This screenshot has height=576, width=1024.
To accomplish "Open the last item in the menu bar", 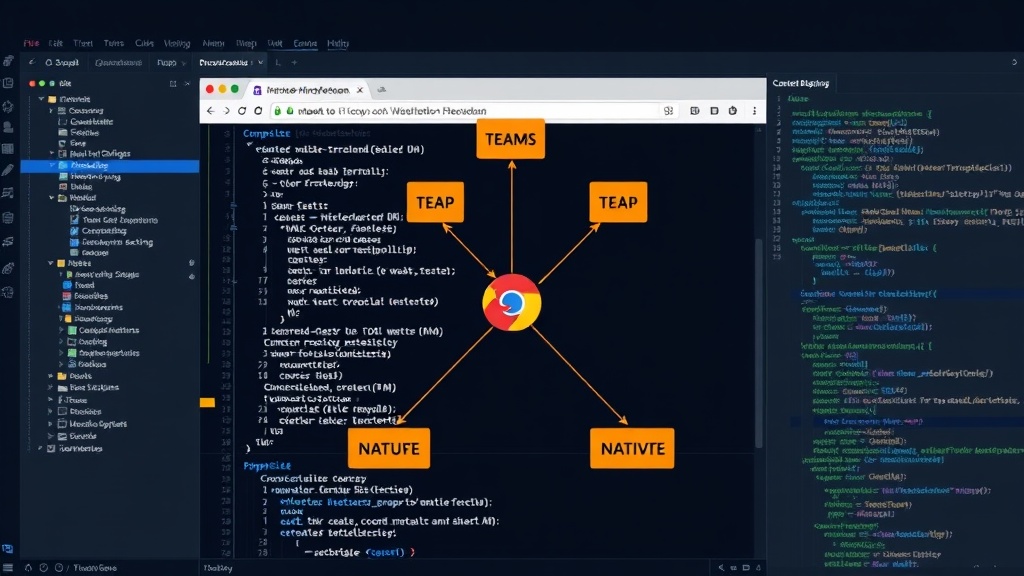I will 338,43.
